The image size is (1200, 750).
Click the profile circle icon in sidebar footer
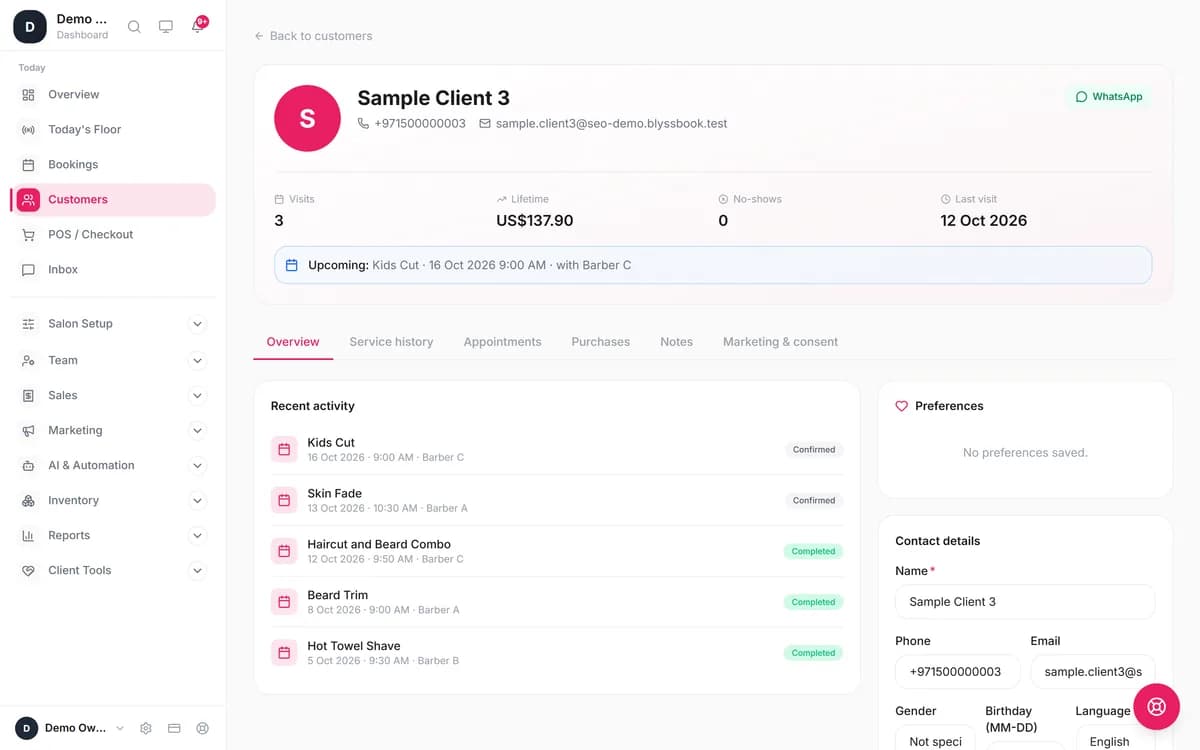click(x=203, y=728)
